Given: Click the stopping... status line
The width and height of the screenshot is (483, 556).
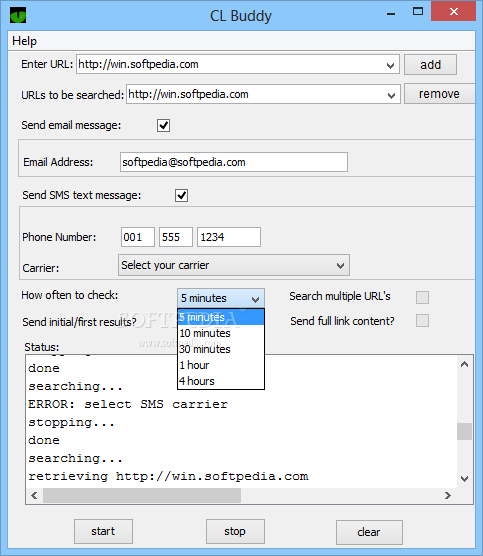Looking at the screenshot, I should coord(71,422).
